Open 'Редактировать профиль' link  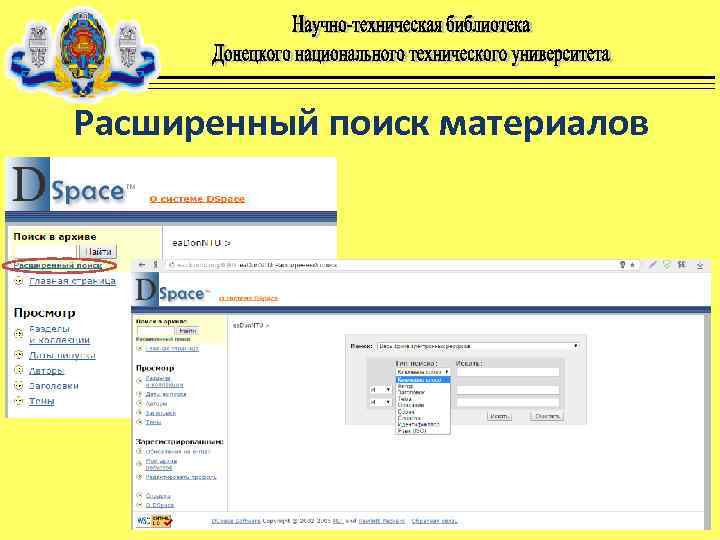[180, 477]
